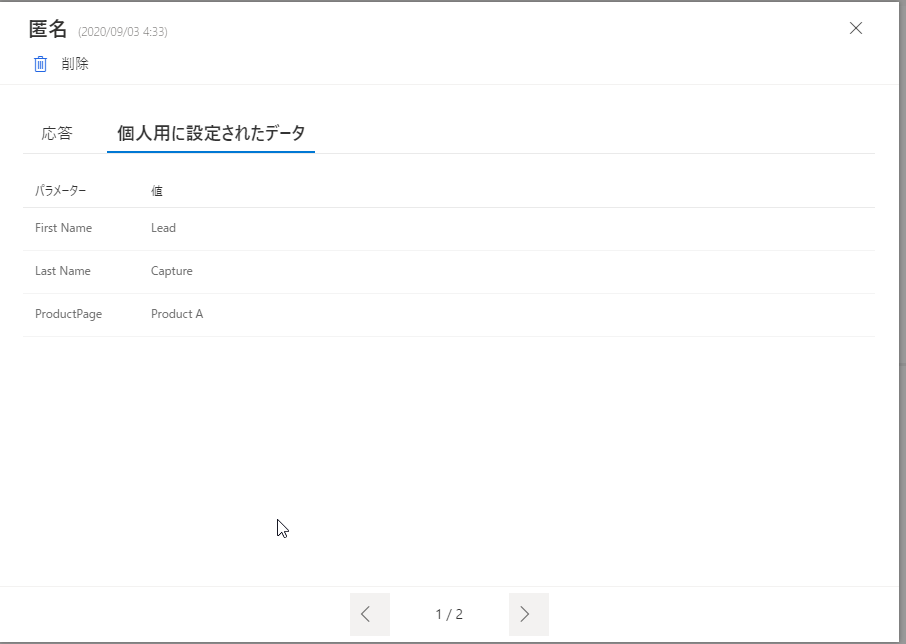Select the ProductPage parameter cell
Viewport: 906px width, 644px height.
click(x=68, y=314)
